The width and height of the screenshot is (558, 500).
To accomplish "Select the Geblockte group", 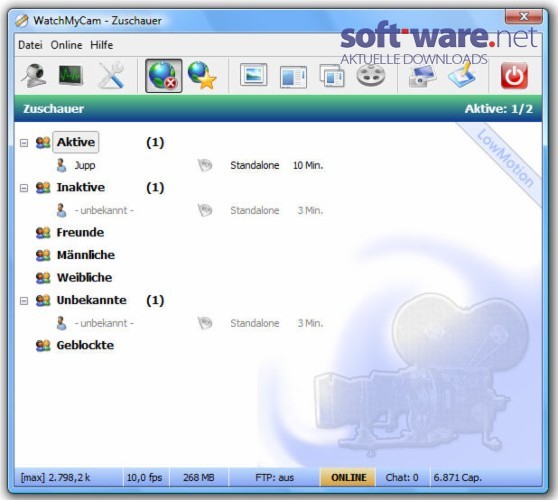I will 85,346.
